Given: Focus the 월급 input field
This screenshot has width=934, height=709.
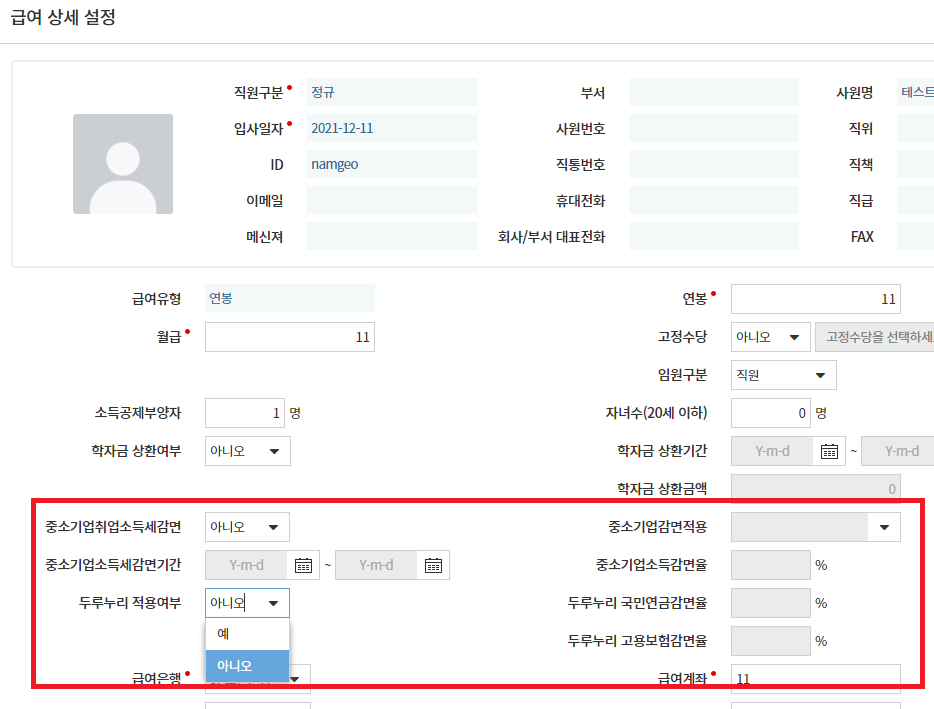Looking at the screenshot, I should pos(289,337).
